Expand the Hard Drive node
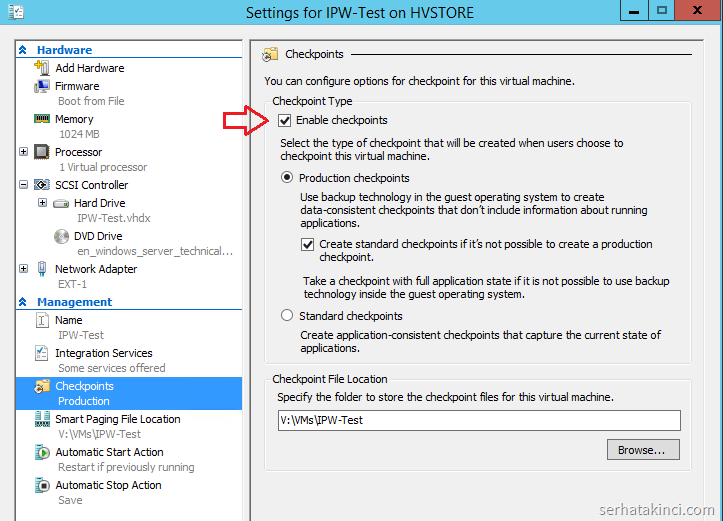 [42, 203]
